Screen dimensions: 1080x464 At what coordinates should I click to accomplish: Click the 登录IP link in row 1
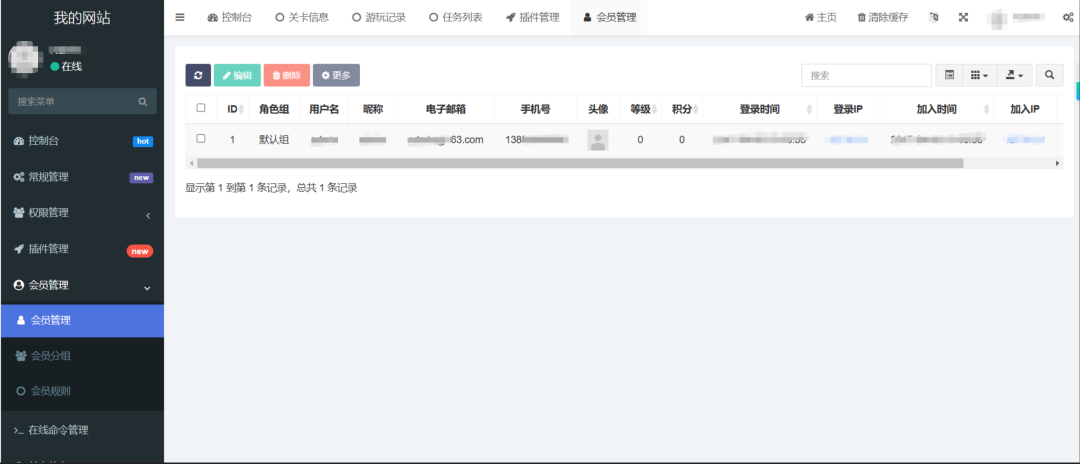[848, 140]
